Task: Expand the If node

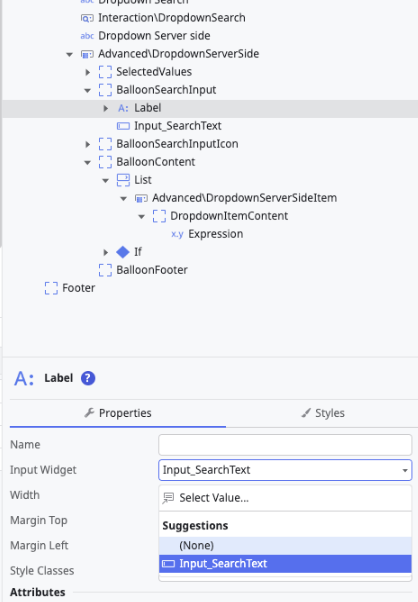Action: [x=106, y=252]
